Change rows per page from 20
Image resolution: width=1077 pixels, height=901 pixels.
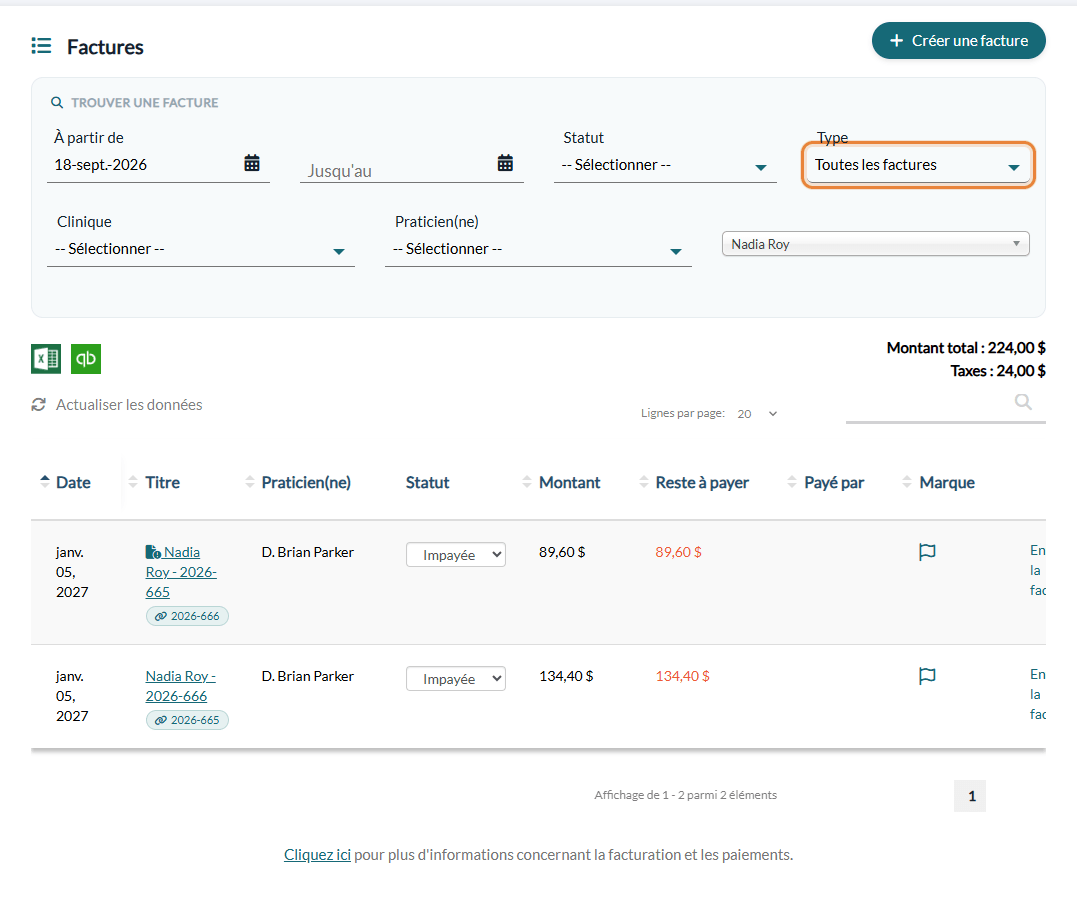pos(756,413)
